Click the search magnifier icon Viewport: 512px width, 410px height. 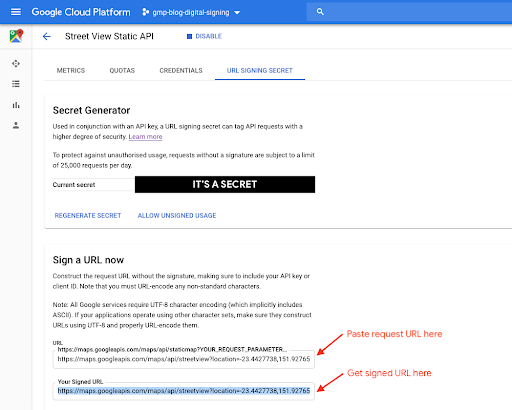click(320, 12)
